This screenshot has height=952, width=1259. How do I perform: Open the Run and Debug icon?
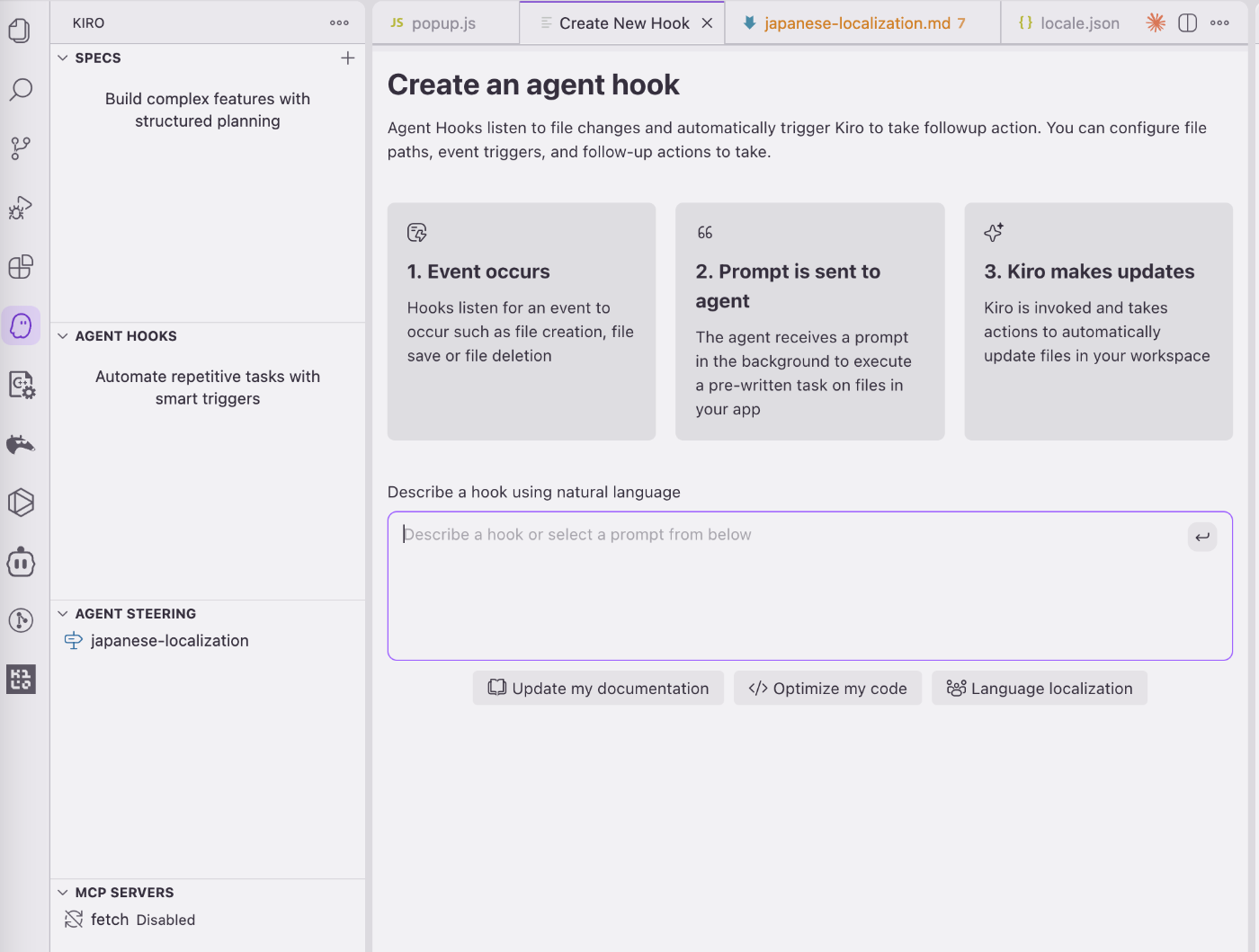coord(21,208)
